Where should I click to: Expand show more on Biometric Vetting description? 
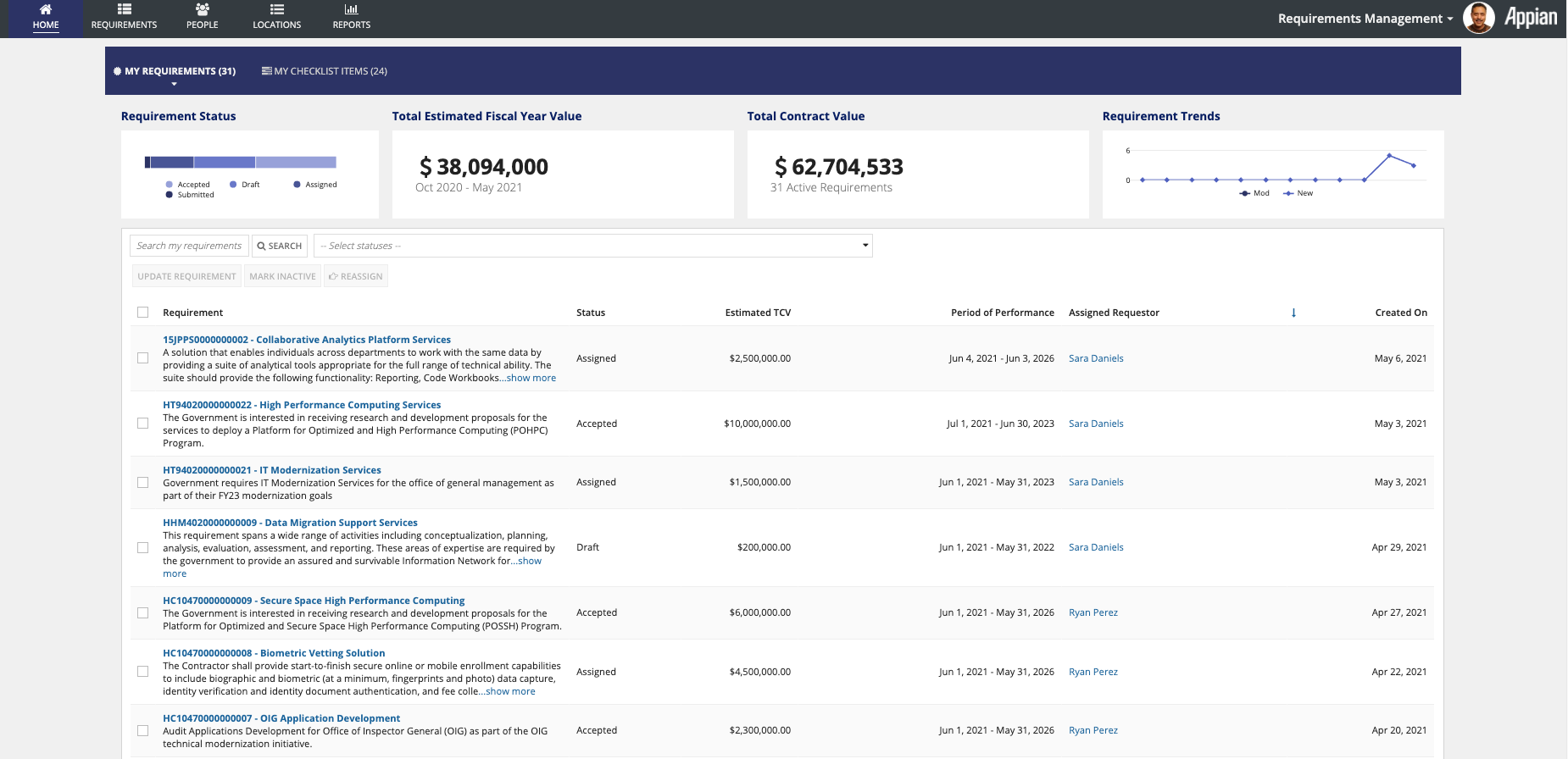[510, 691]
